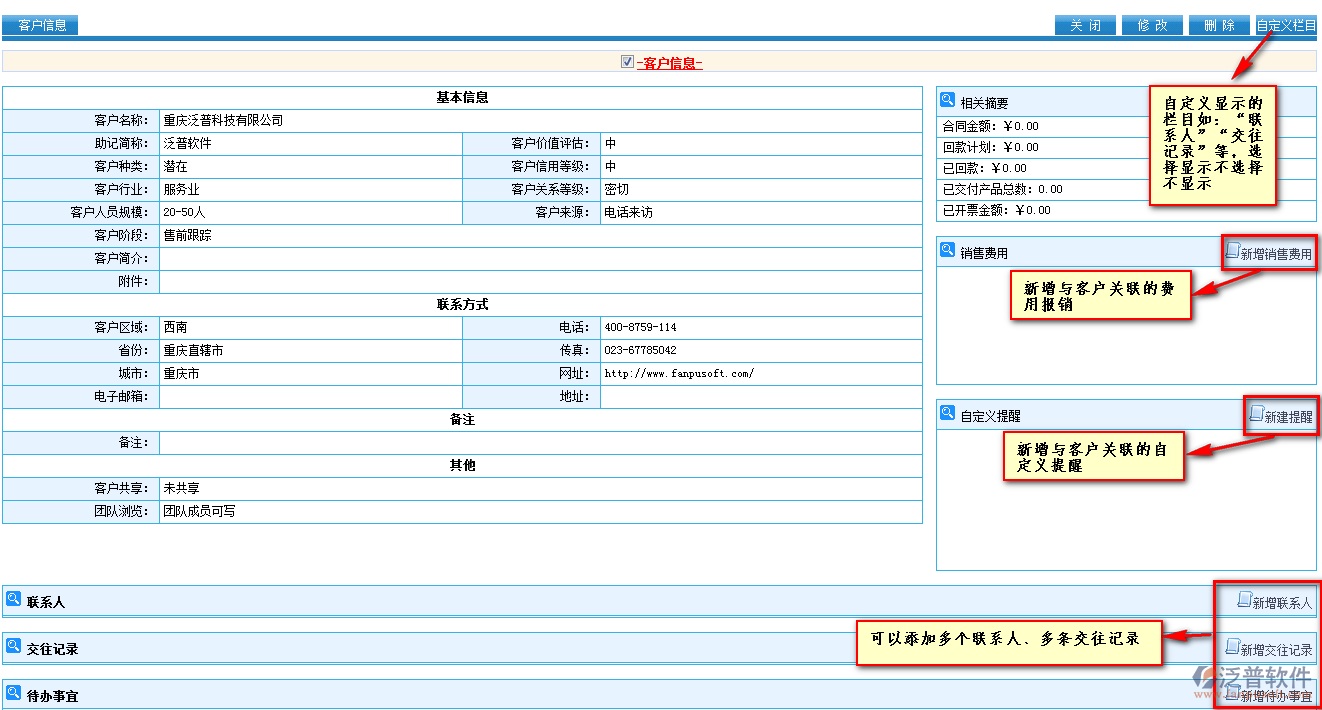The height and width of the screenshot is (710, 1322).
Task: Expand the 交往记录 section header
Action: pyautogui.click(x=52, y=649)
